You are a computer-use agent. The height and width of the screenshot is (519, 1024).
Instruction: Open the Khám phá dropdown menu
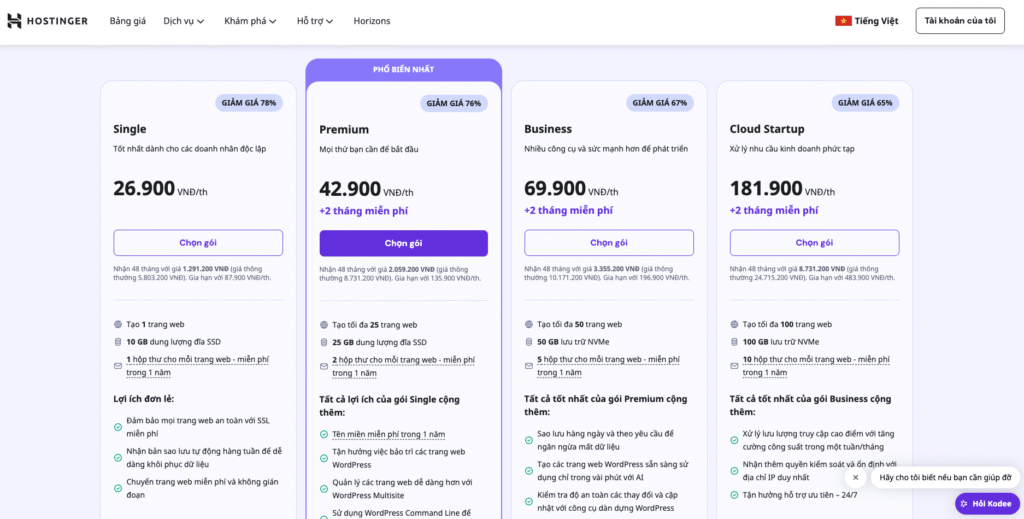pyautogui.click(x=250, y=21)
